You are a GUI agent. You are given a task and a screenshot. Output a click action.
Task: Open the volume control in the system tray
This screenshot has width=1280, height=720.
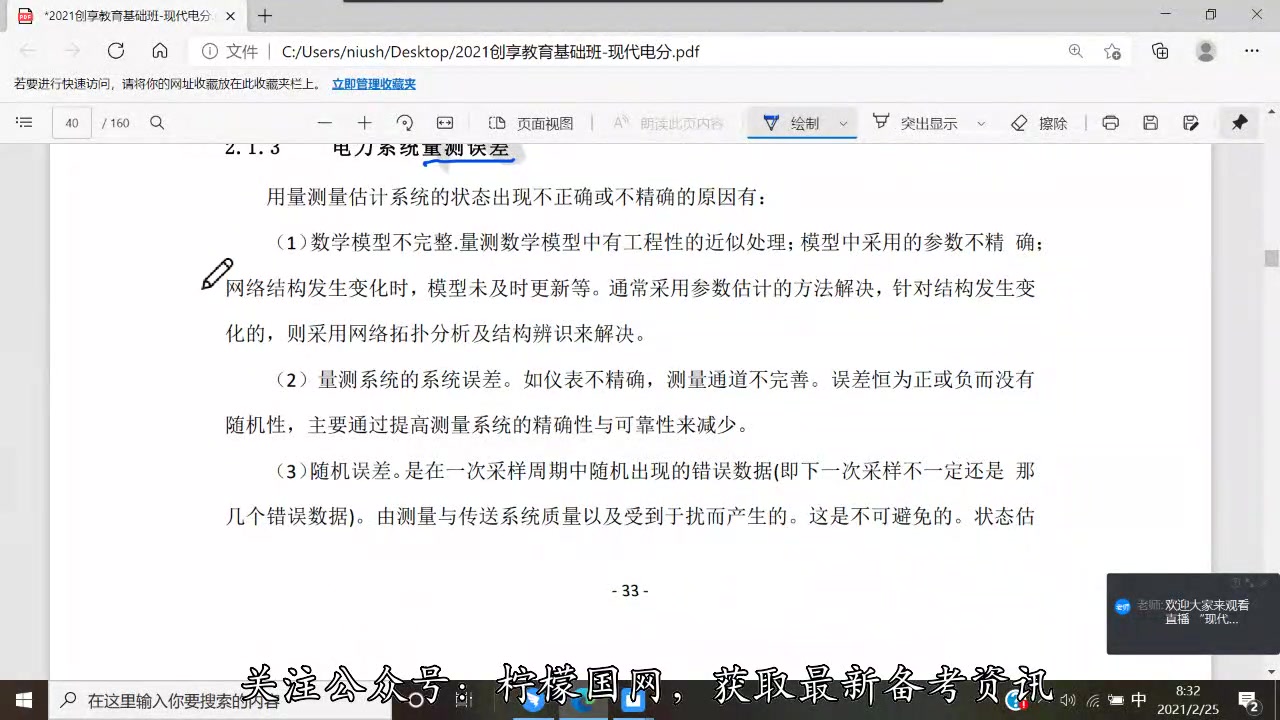pos(1068,700)
